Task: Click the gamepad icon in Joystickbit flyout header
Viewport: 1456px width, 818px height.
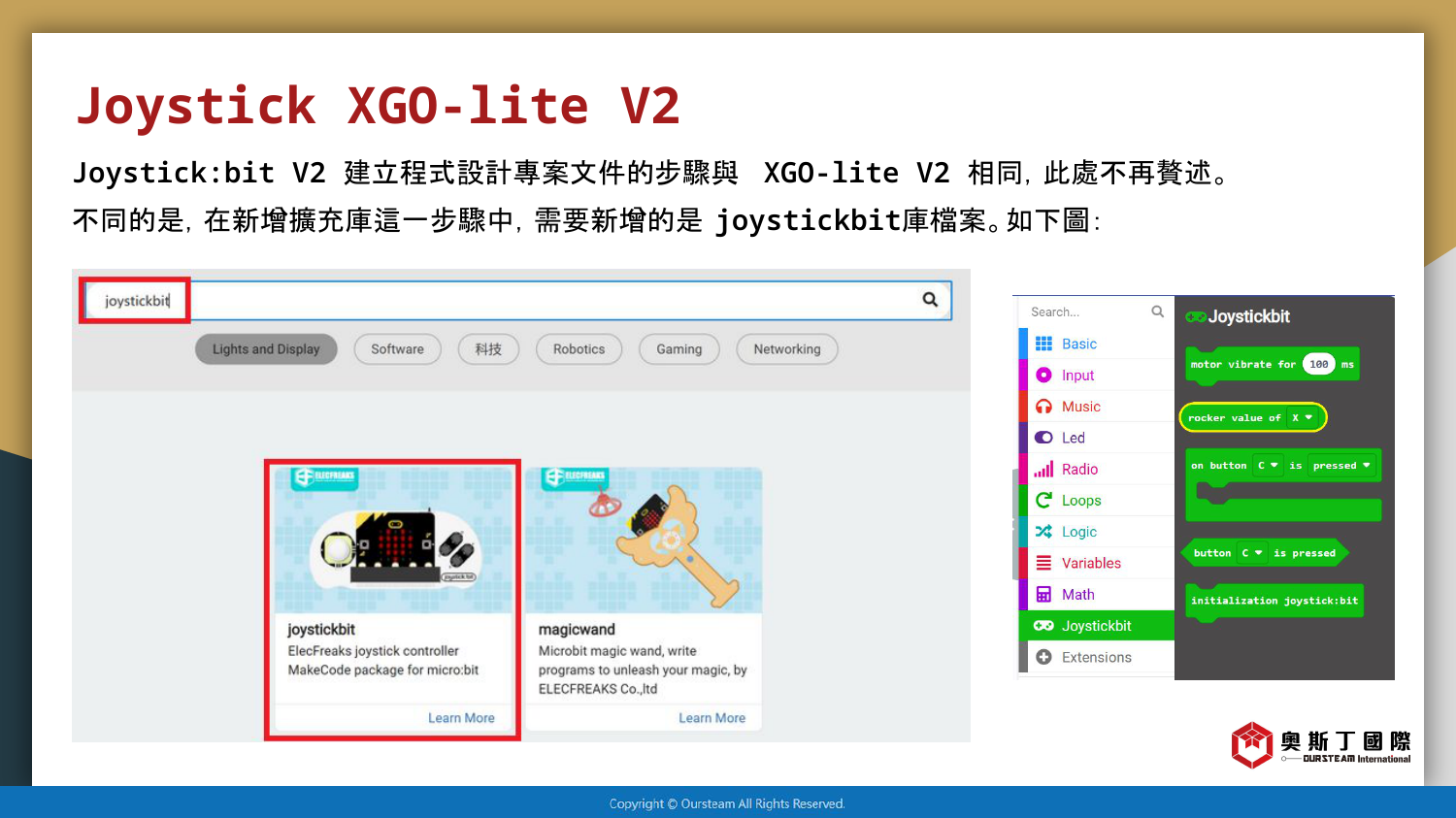Action: click(1195, 316)
